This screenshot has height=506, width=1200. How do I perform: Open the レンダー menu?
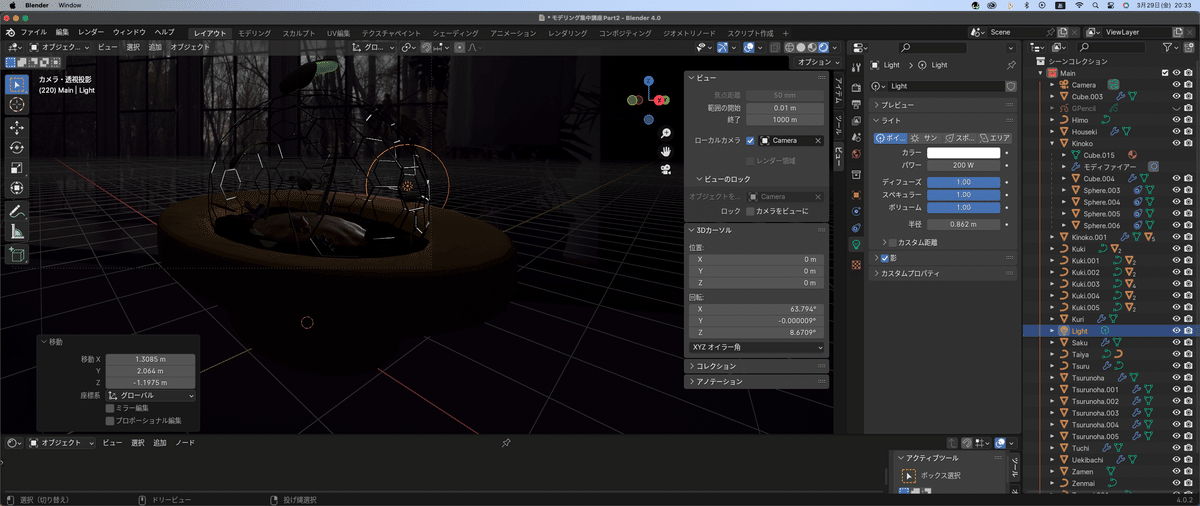tap(91, 33)
